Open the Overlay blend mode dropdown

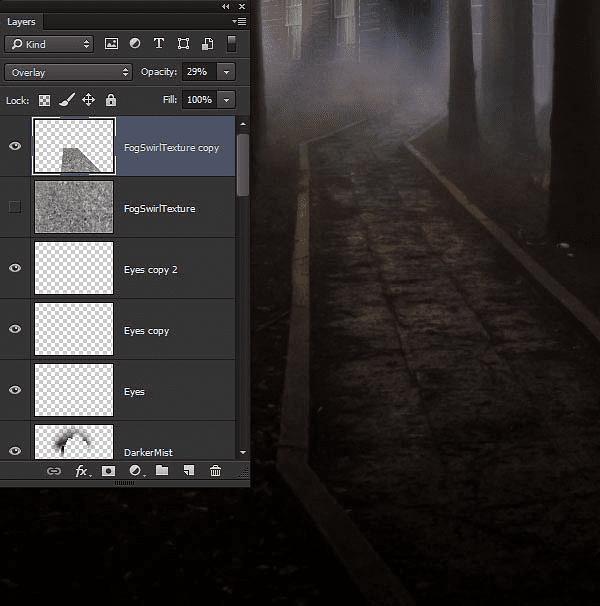68,72
